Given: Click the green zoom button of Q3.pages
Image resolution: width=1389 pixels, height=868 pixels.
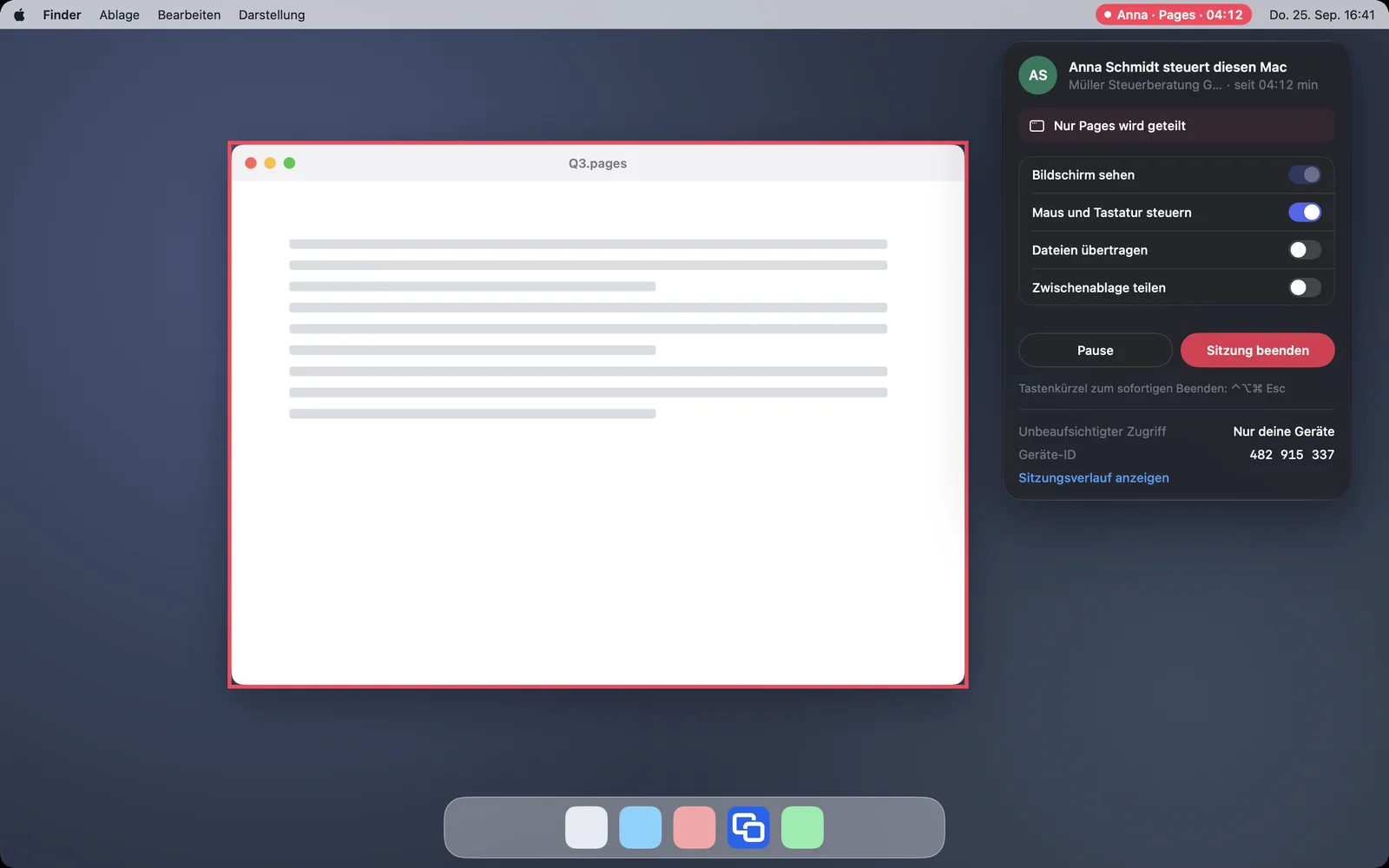Looking at the screenshot, I should tap(289, 163).
